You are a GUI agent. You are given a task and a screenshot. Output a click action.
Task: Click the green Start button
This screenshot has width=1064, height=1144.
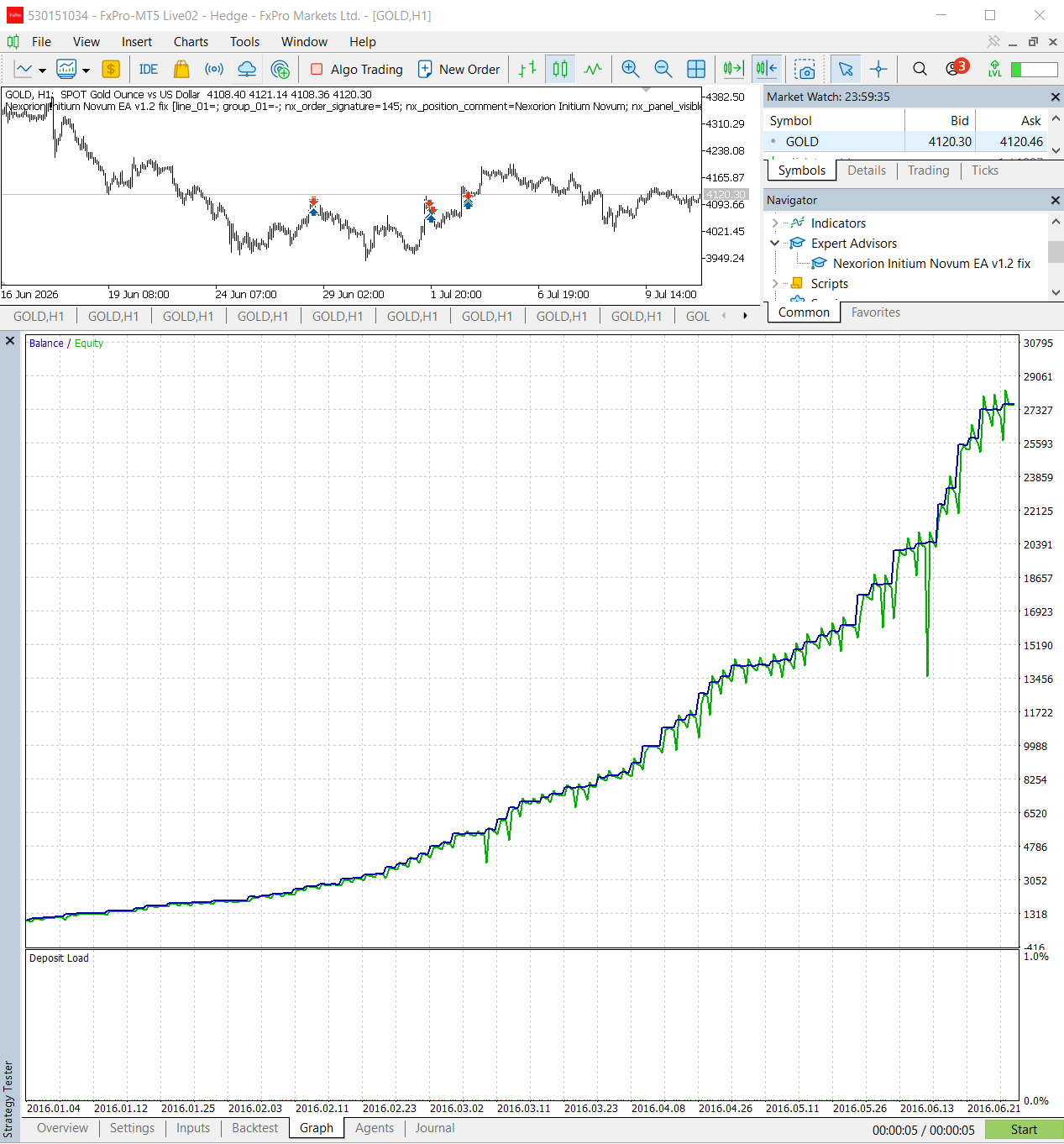[1024, 1130]
